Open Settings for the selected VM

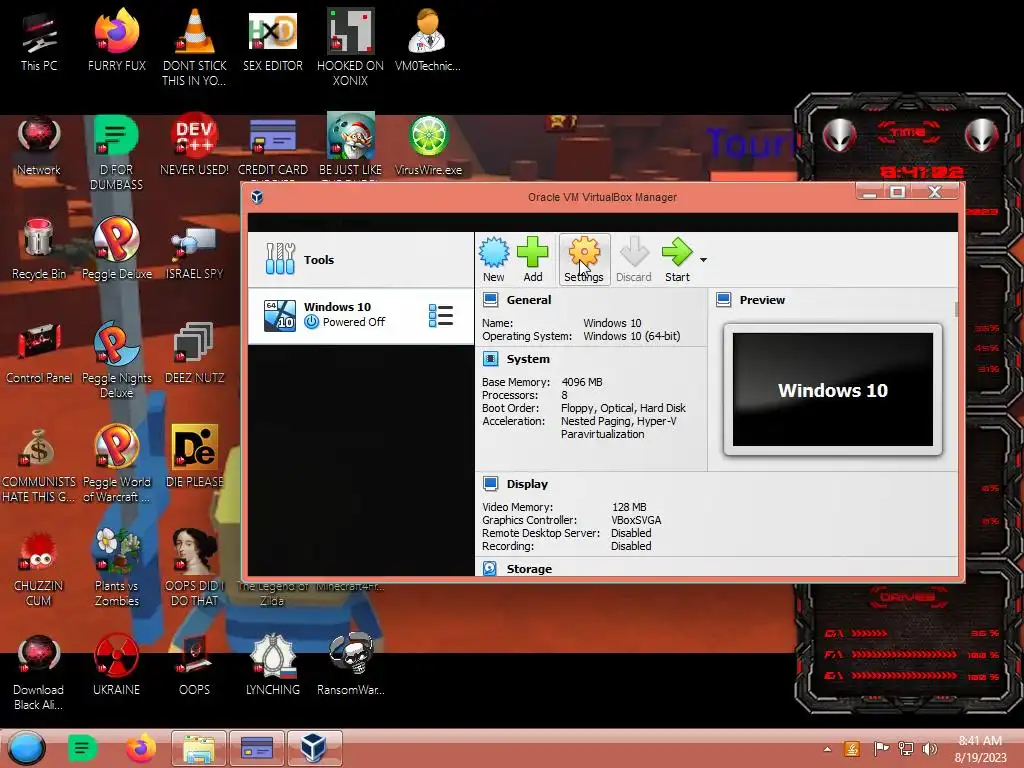tap(584, 259)
